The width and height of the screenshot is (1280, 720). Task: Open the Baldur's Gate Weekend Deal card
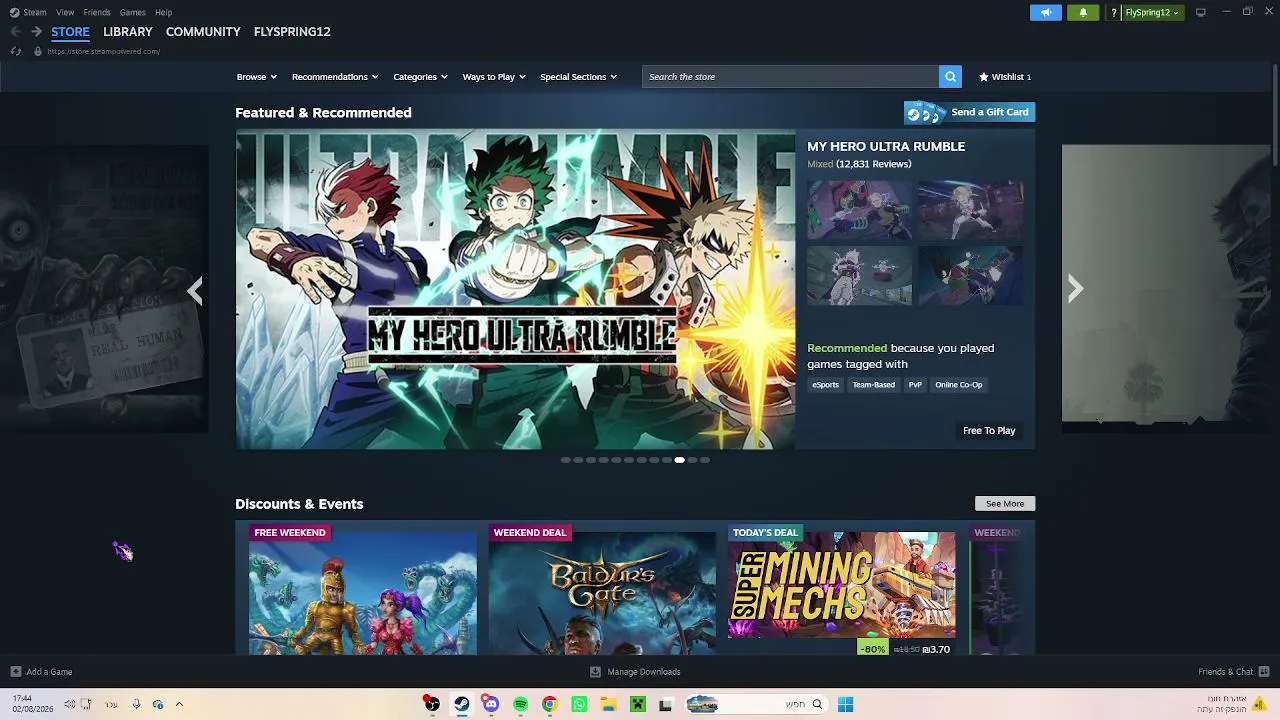602,590
